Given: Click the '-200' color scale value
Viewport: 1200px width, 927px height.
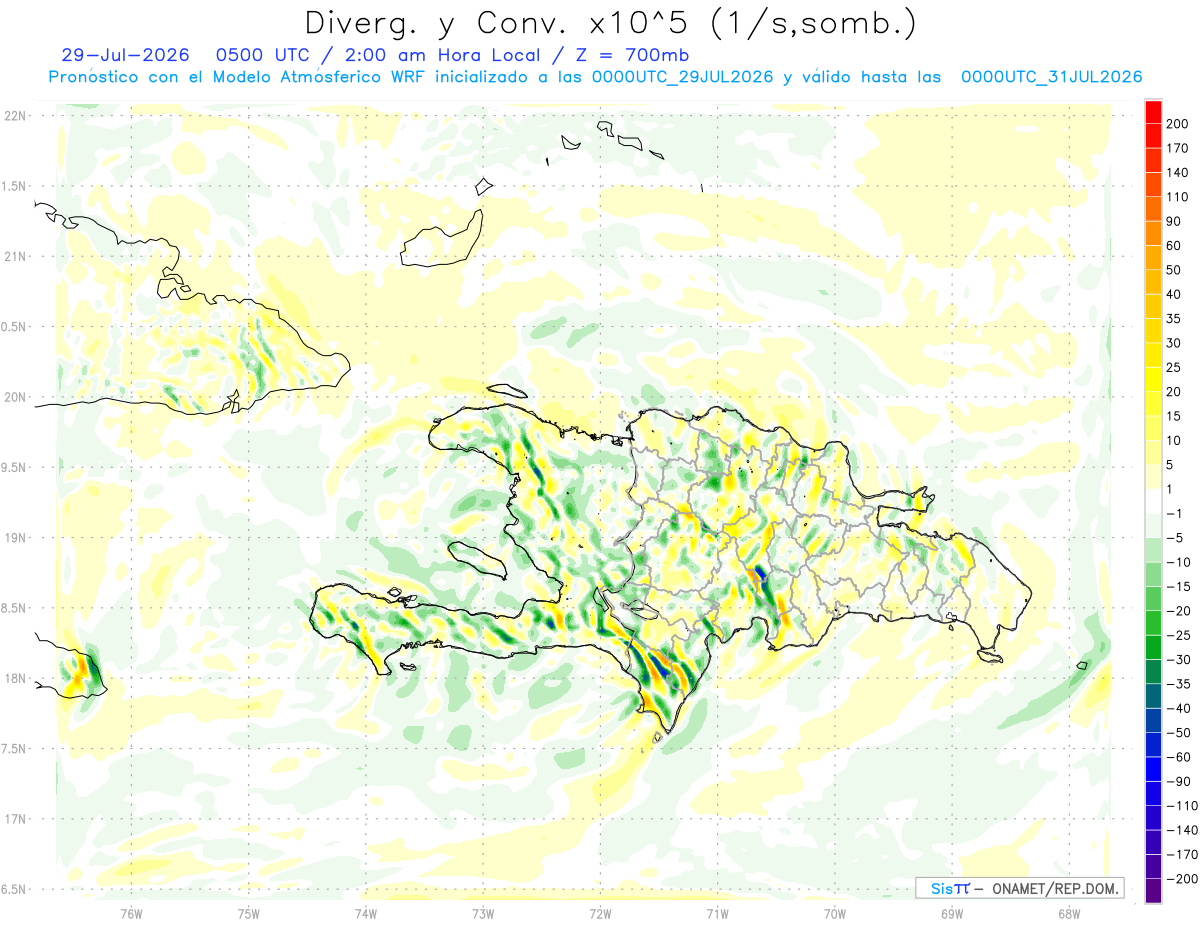Looking at the screenshot, I should click(1183, 879).
